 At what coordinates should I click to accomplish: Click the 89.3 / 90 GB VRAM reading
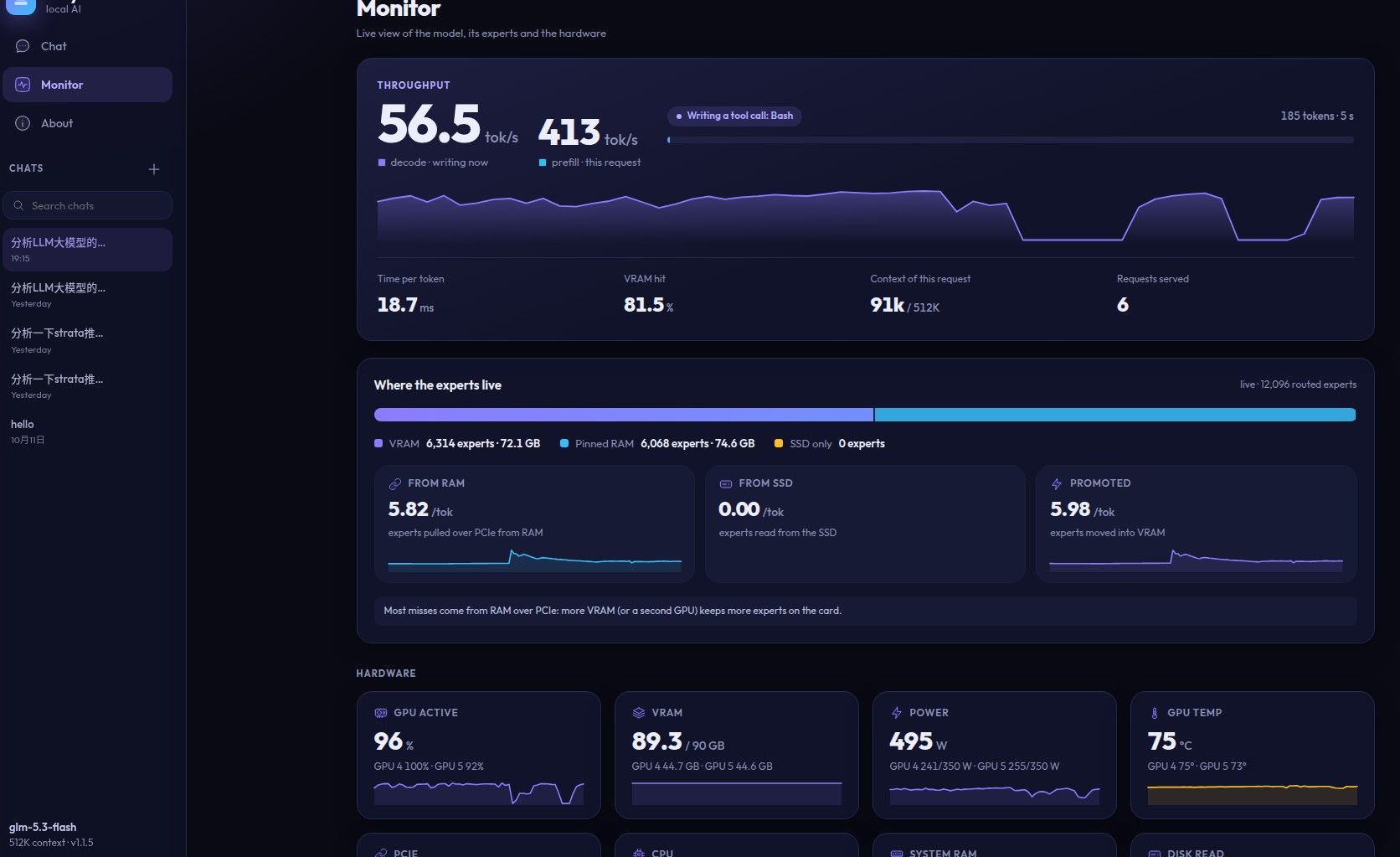[678, 741]
